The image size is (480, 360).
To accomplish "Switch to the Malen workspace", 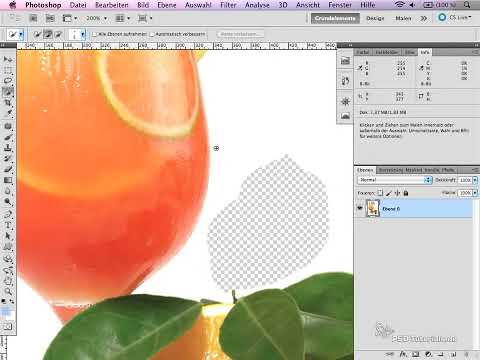I will pos(403,18).
